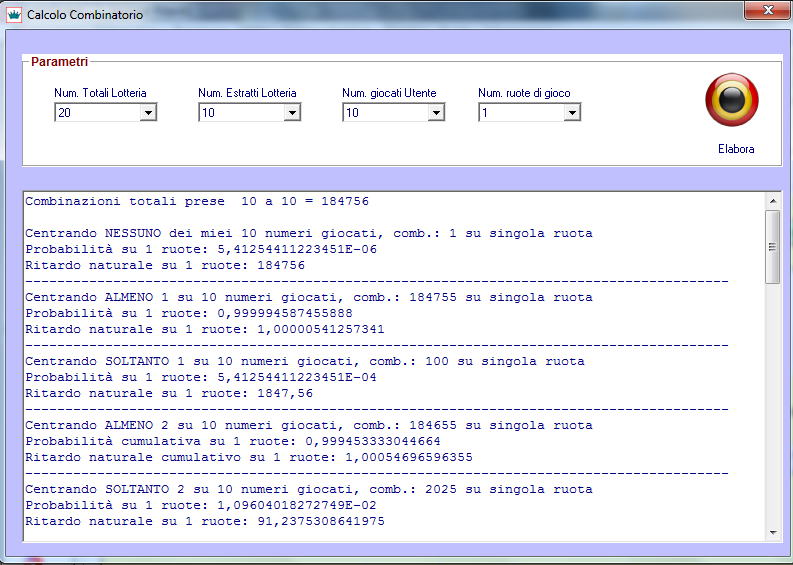Click ritardo line 1847,56

coord(169,393)
